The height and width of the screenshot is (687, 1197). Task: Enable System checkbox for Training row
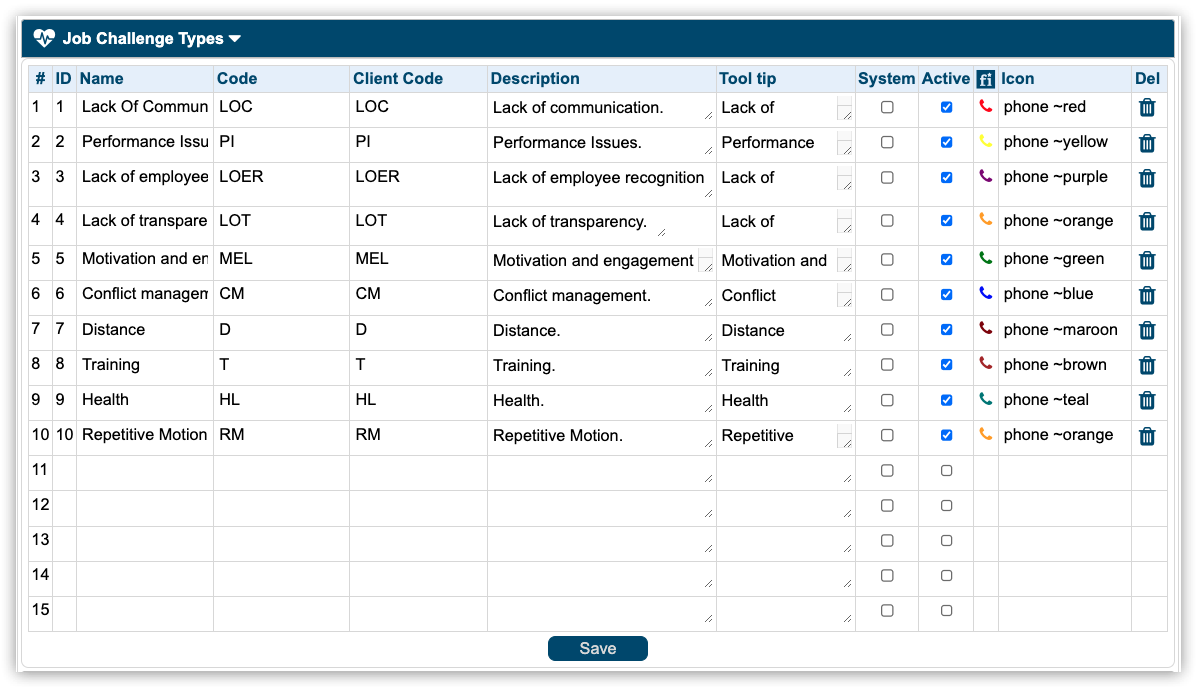(887, 365)
